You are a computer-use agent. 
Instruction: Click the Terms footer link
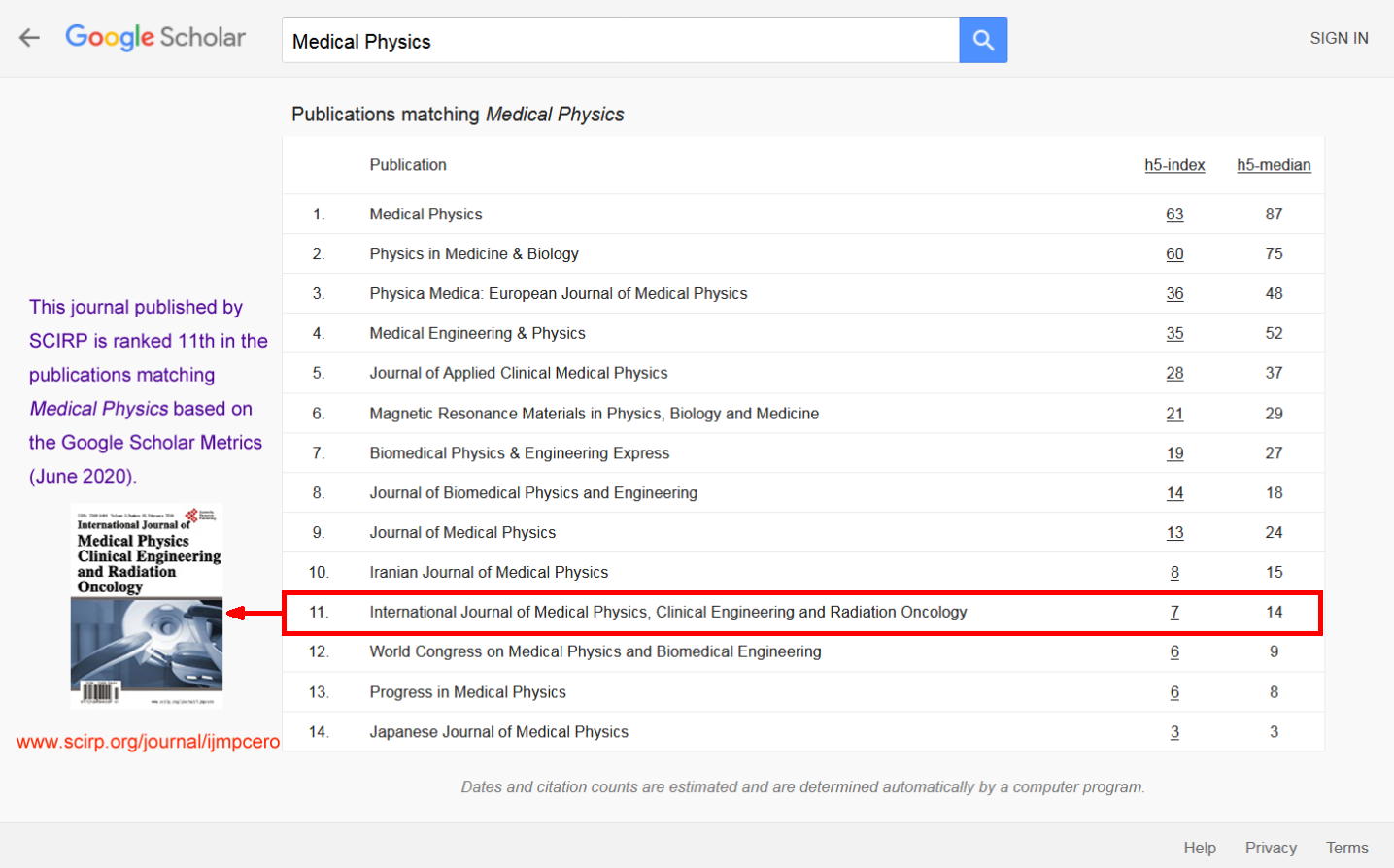pyautogui.click(x=1347, y=848)
